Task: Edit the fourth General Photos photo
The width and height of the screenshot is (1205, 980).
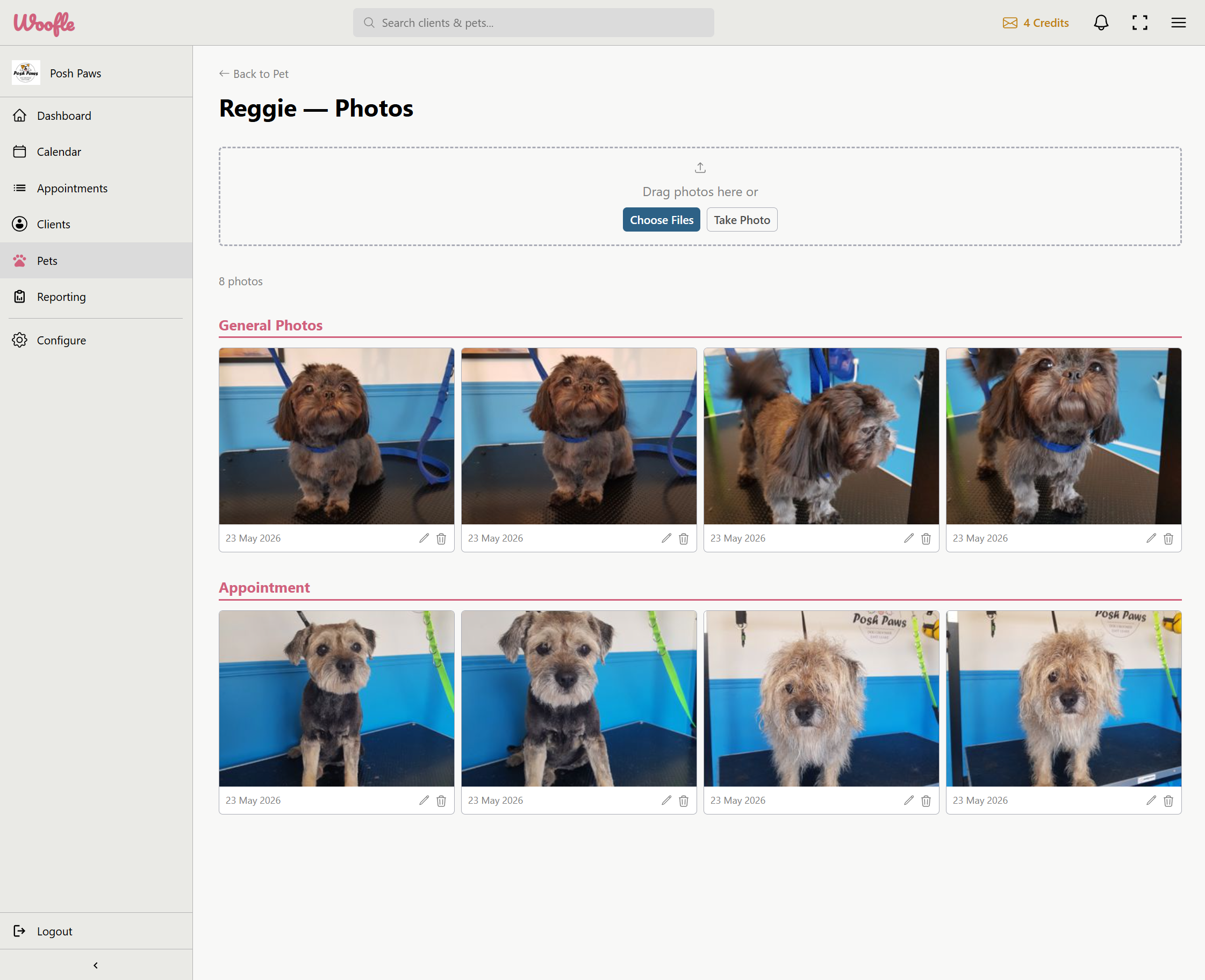Action: coord(1151,538)
